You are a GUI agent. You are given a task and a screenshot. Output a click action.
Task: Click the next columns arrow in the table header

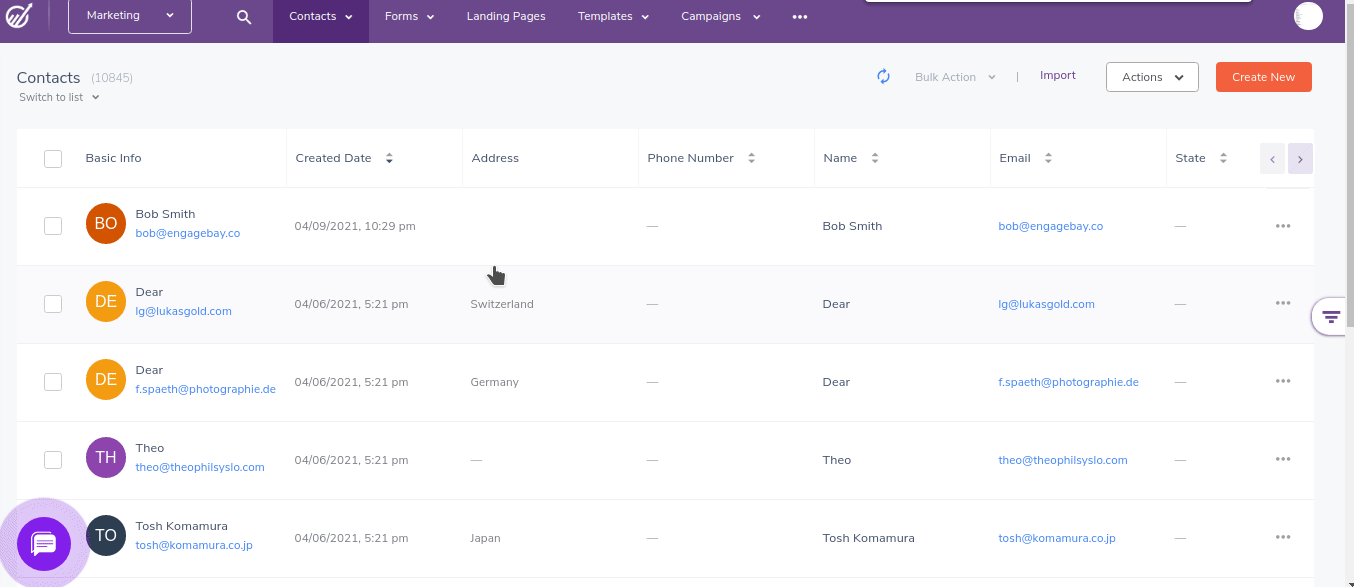pyautogui.click(x=1300, y=159)
